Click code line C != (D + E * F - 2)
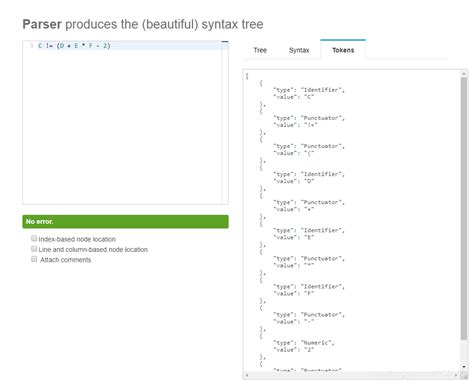 point(74,46)
